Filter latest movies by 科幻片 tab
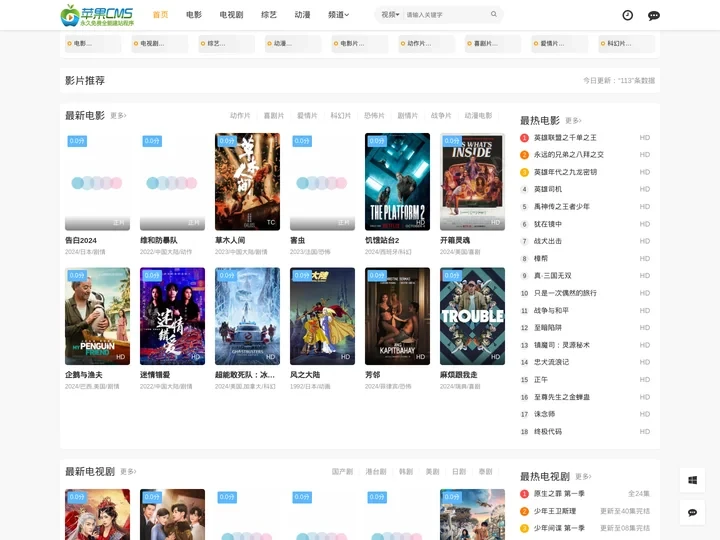 [x=341, y=116]
